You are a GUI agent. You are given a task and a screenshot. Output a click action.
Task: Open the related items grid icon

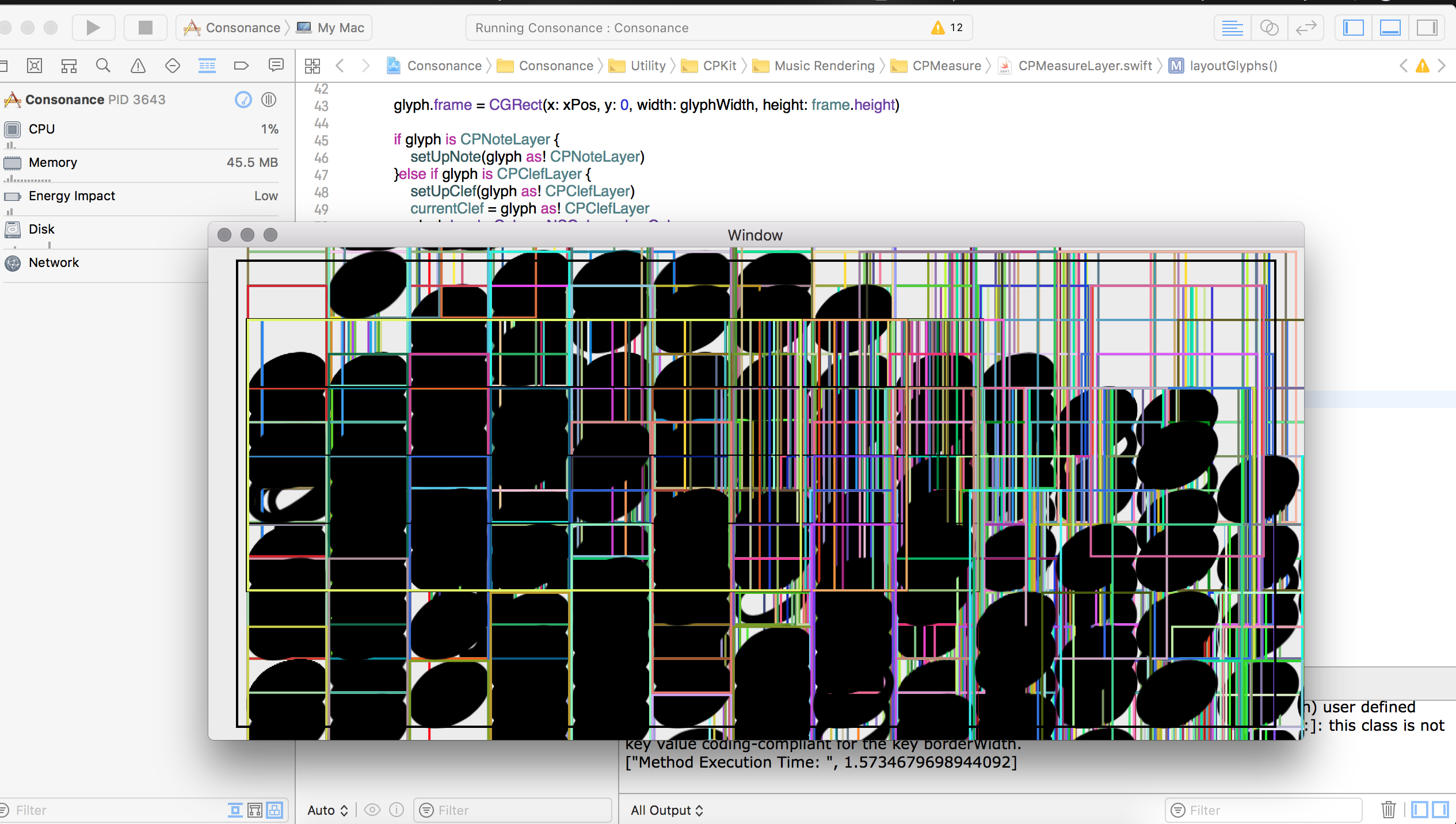(x=312, y=66)
